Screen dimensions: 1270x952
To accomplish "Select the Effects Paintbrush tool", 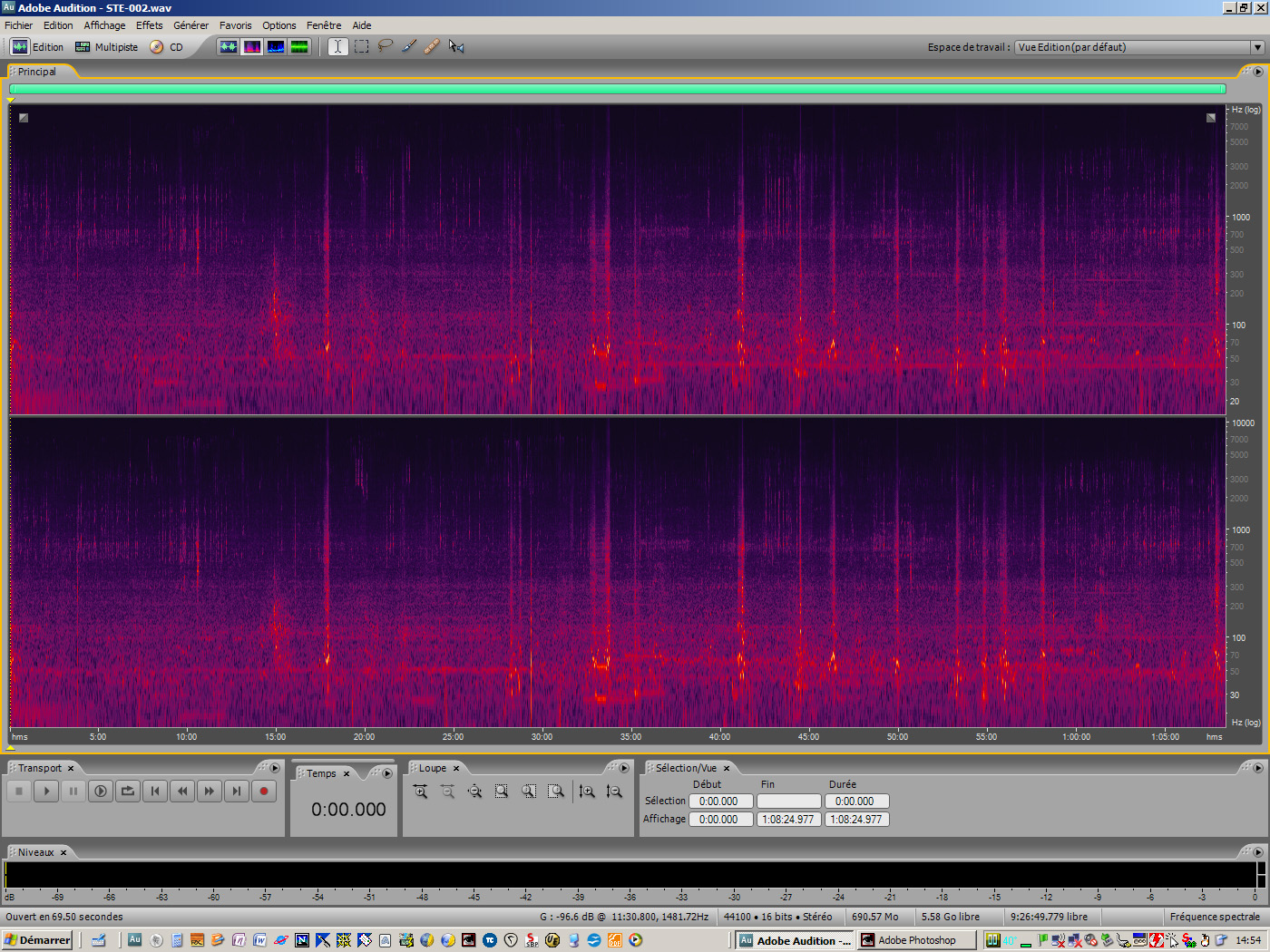I will 407,46.
